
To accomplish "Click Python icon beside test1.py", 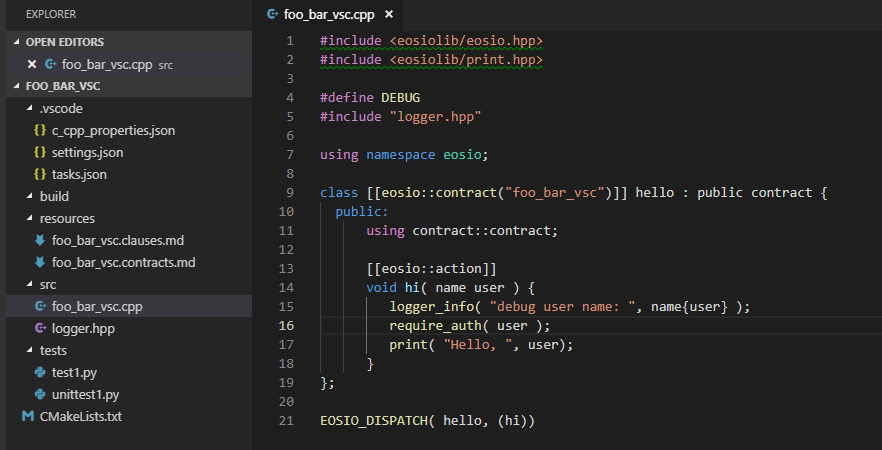I will point(40,372).
